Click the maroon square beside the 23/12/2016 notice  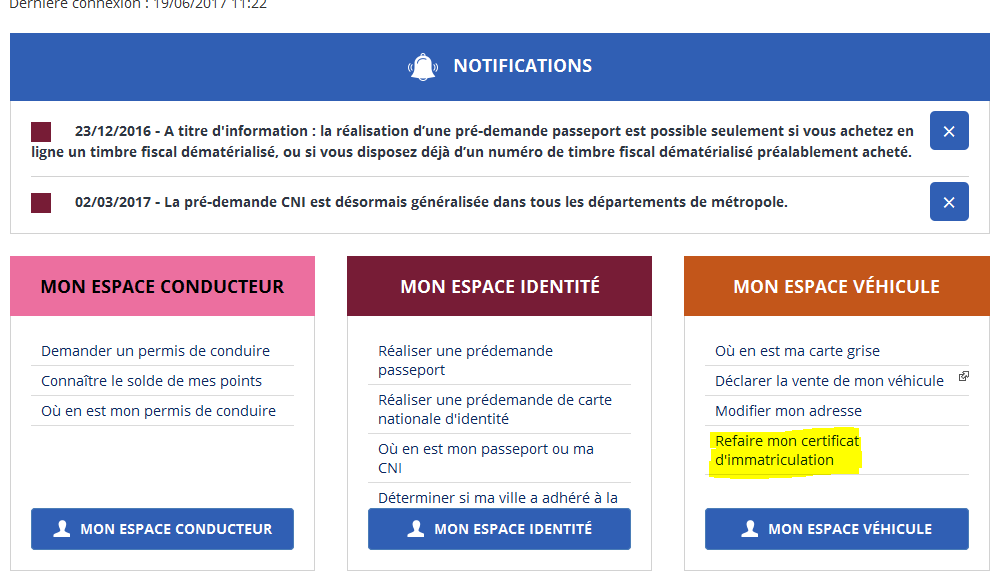coord(41,132)
